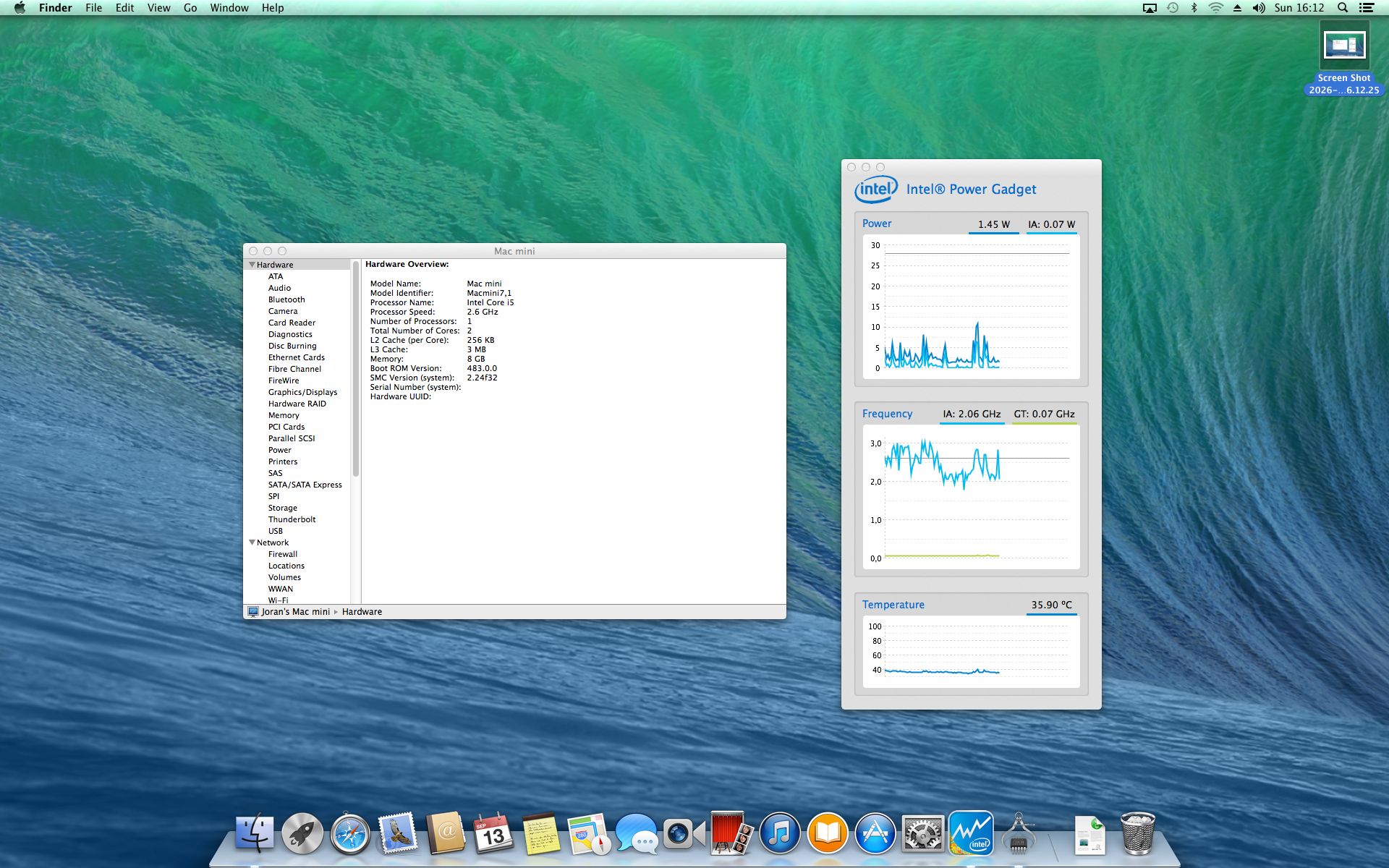Open Contacts address book in dock
Viewport: 1389px width, 868px height.
pyautogui.click(x=446, y=833)
